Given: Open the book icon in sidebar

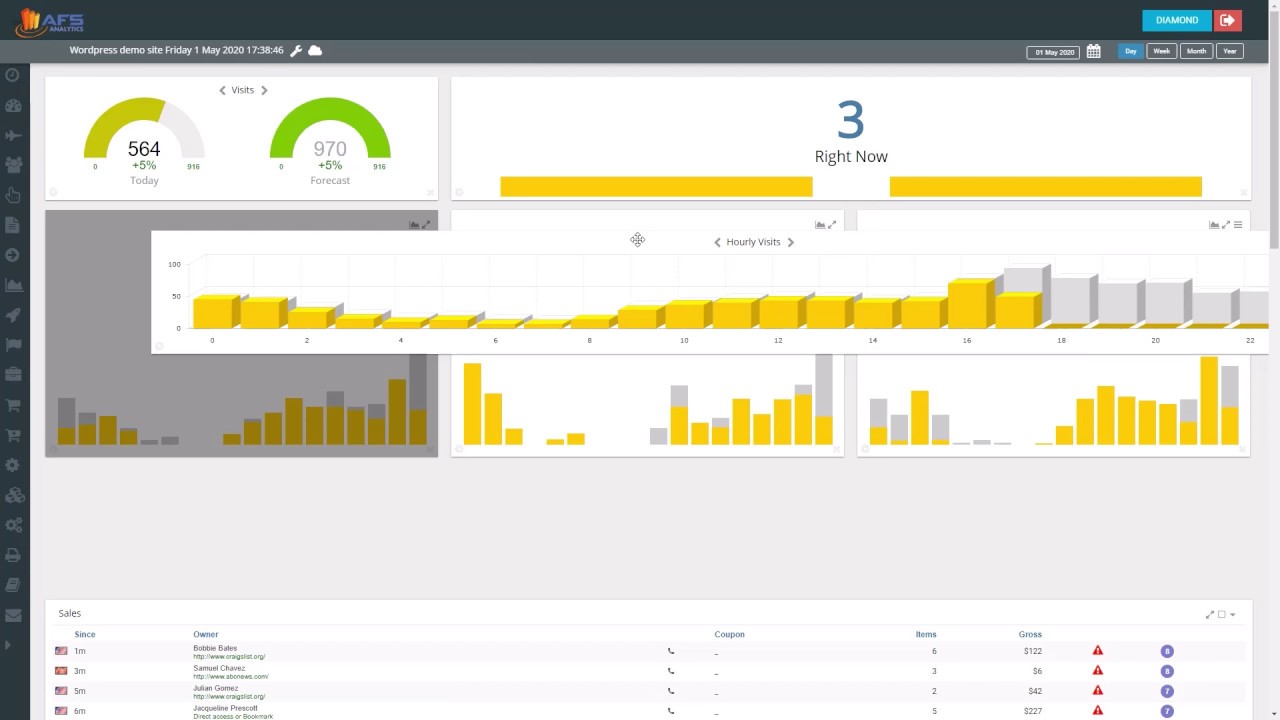Looking at the screenshot, I should click(13, 585).
